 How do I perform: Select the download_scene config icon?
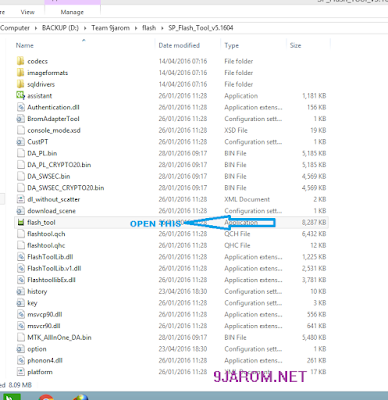[x=20, y=211]
